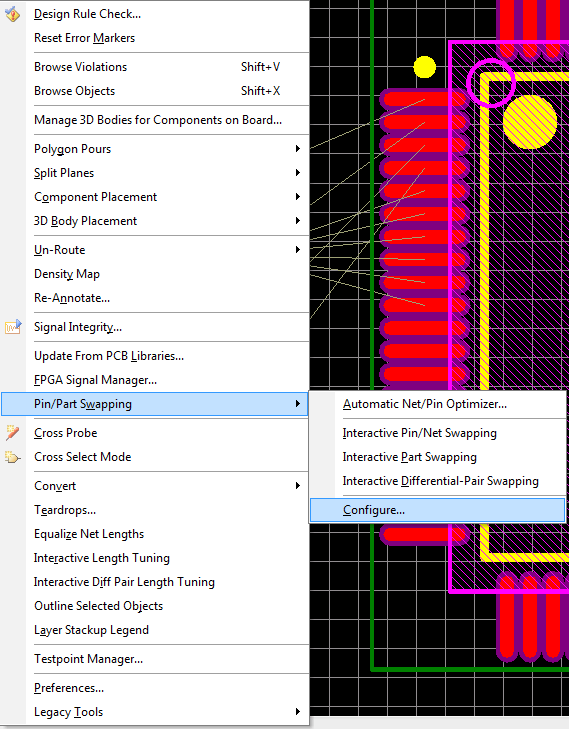
Task: Expand the Split Planes submenu arrow
Action: tap(298, 173)
